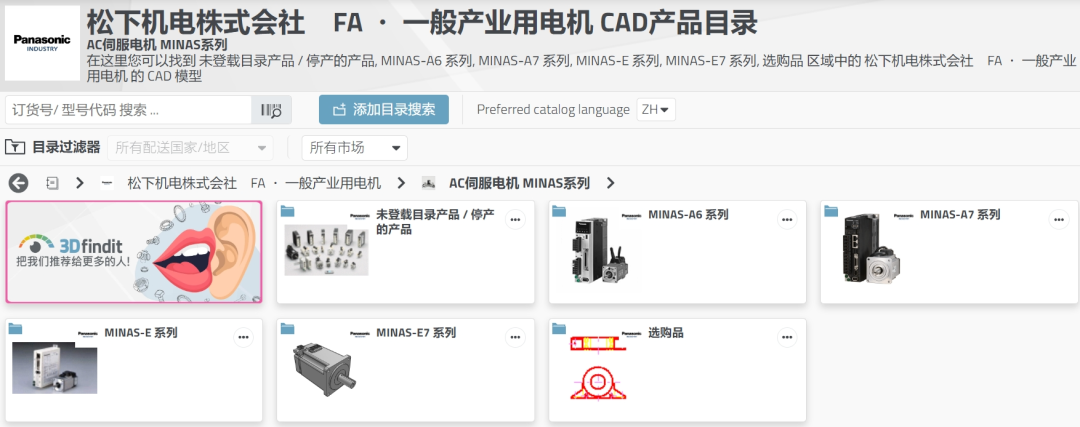
Task: Open more options for MINAS-A6 系列
Action: coord(787,220)
